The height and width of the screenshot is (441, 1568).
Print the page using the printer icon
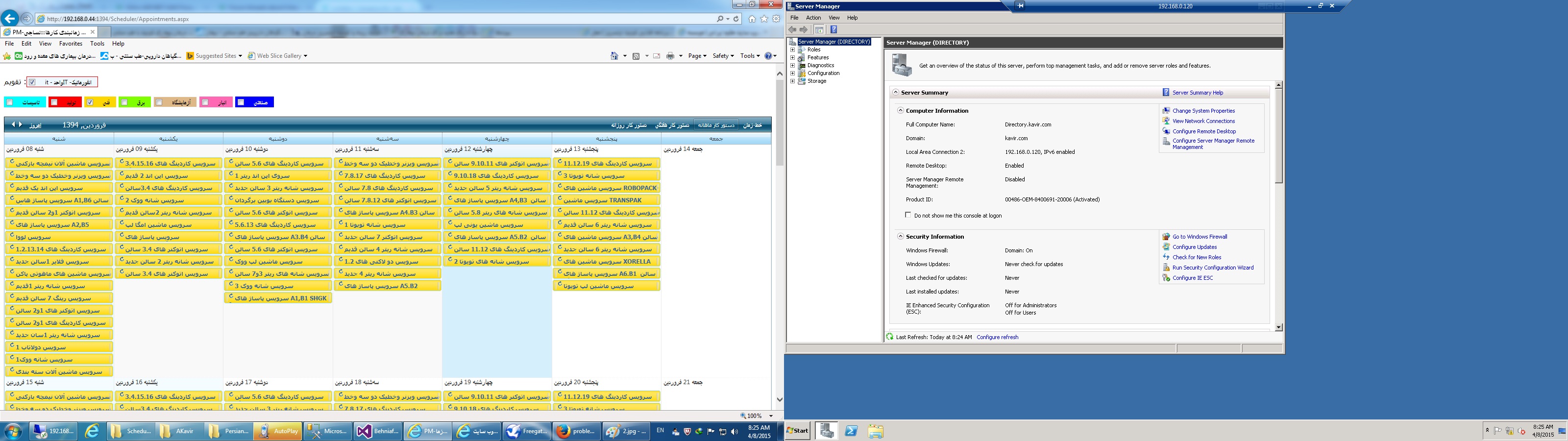[670, 56]
